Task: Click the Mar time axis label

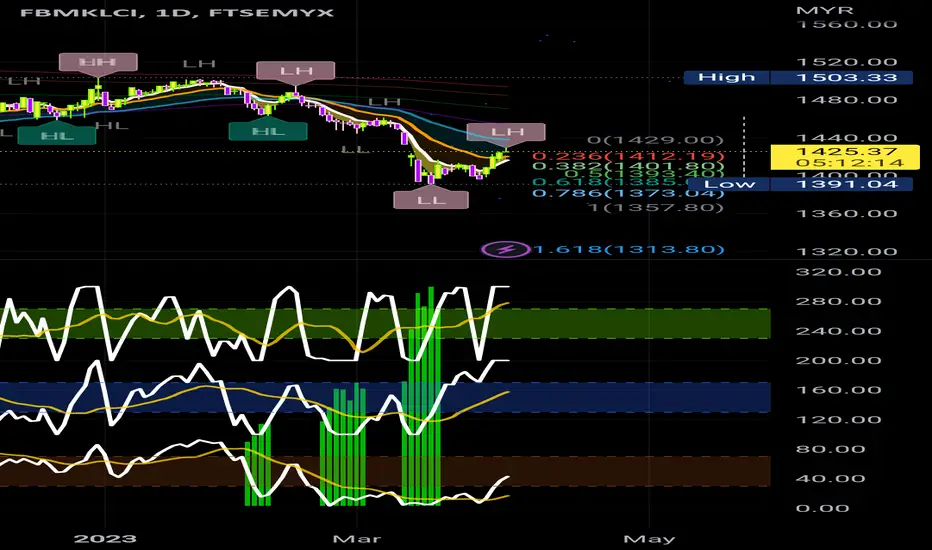Action: pyautogui.click(x=357, y=539)
